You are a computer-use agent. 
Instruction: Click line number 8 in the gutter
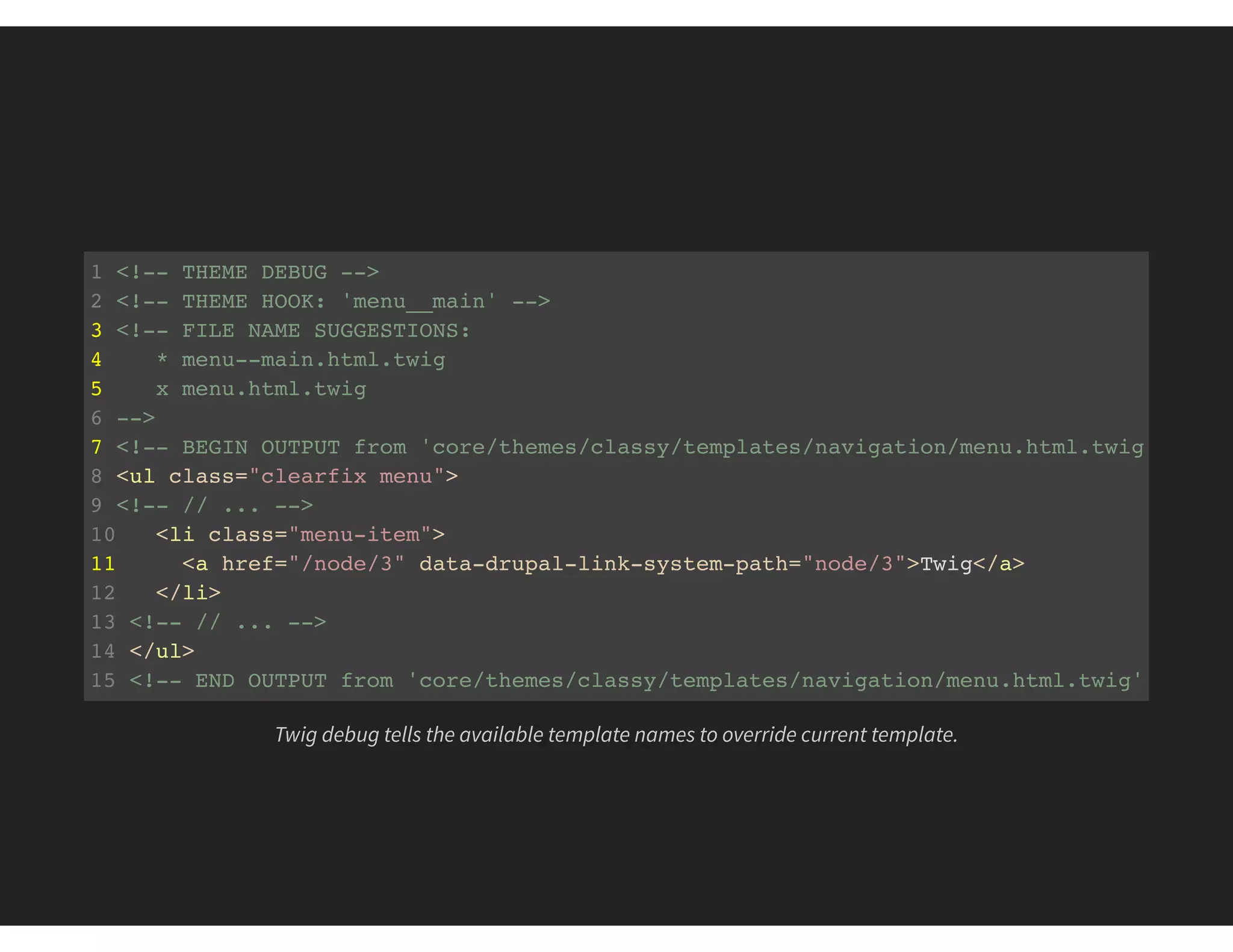point(96,476)
